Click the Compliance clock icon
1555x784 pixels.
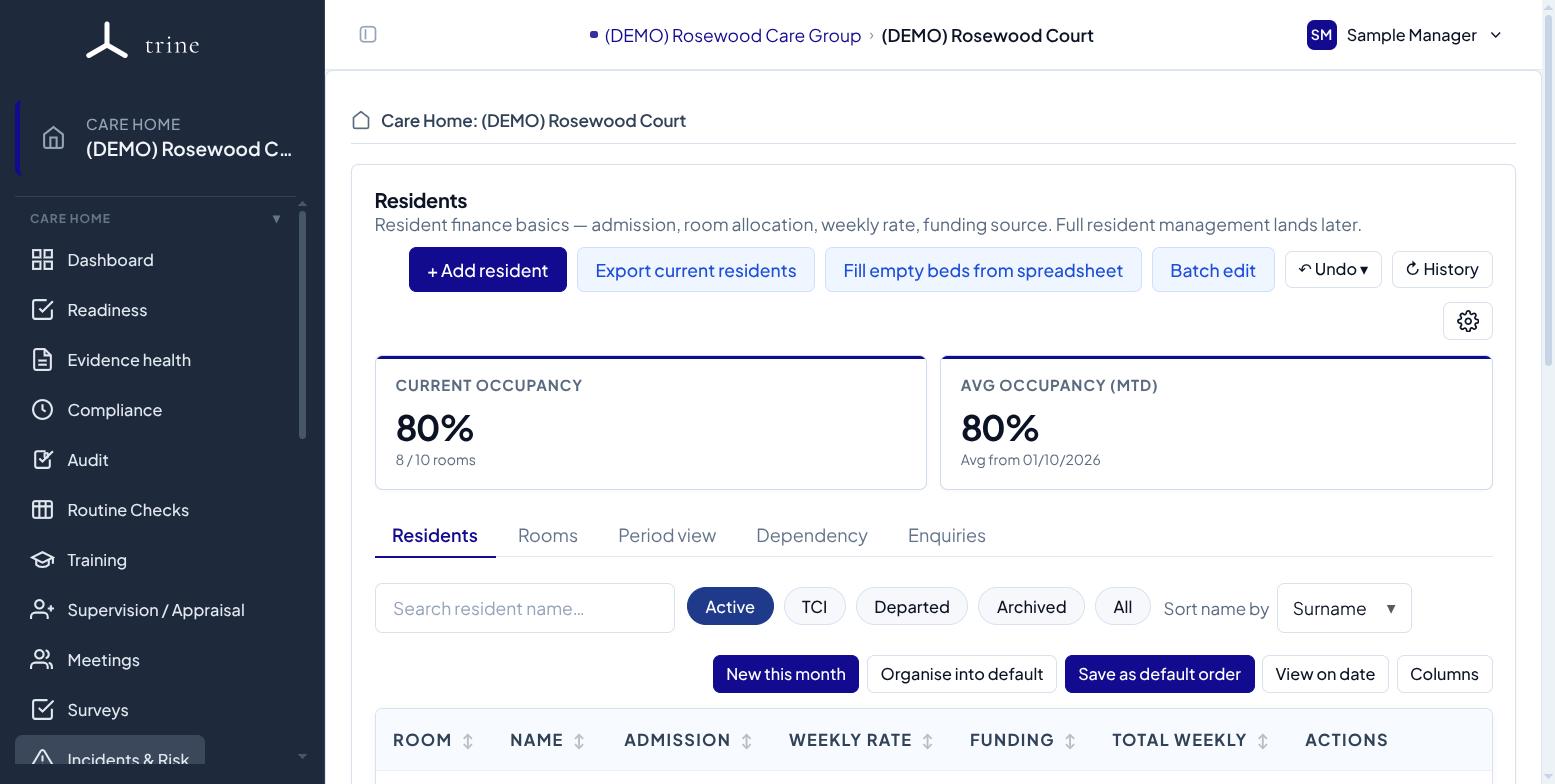coord(42,410)
